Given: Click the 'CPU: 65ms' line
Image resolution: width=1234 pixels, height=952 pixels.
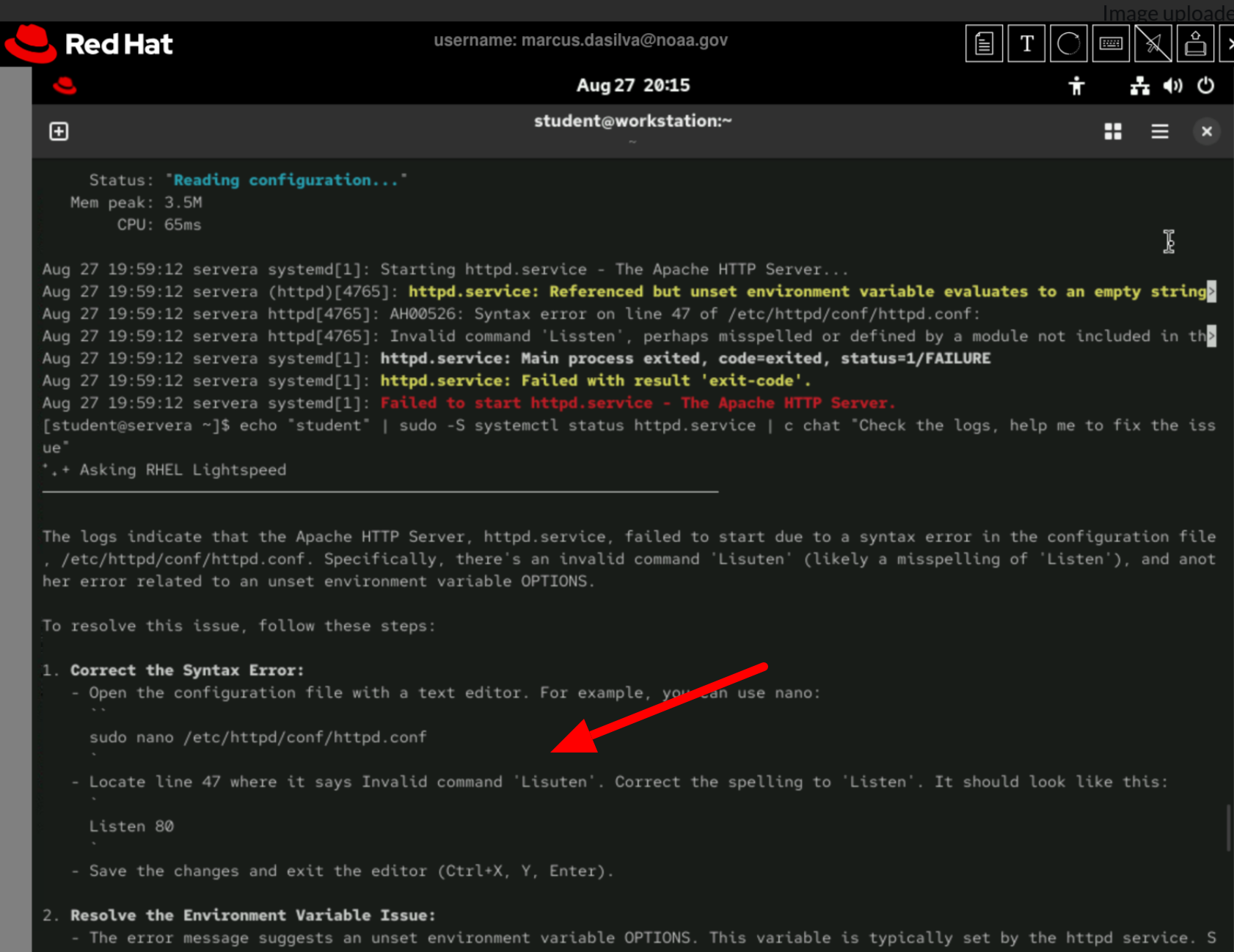Looking at the screenshot, I should 159,225.
